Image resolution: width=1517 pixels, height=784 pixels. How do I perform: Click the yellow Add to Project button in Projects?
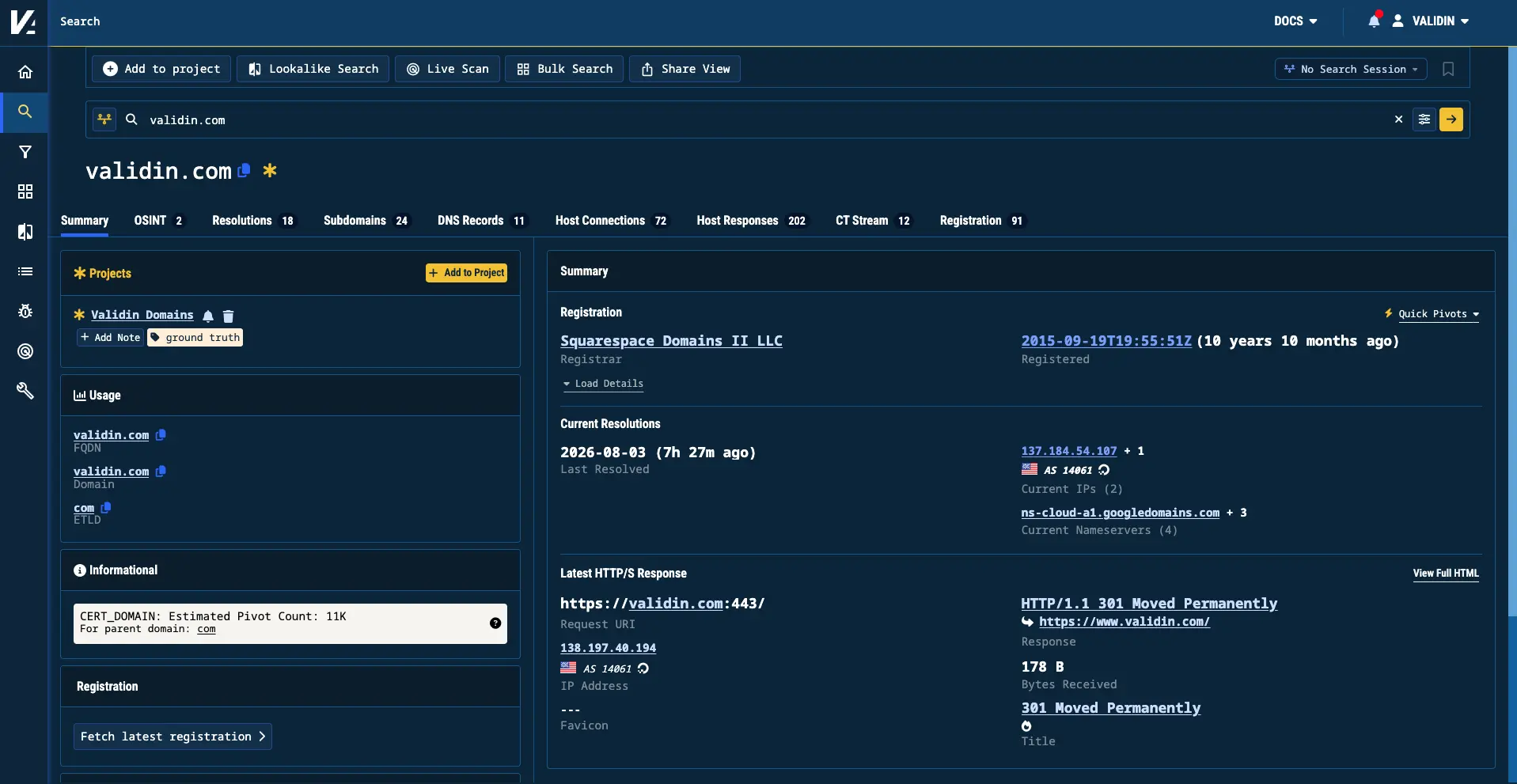[x=467, y=273]
